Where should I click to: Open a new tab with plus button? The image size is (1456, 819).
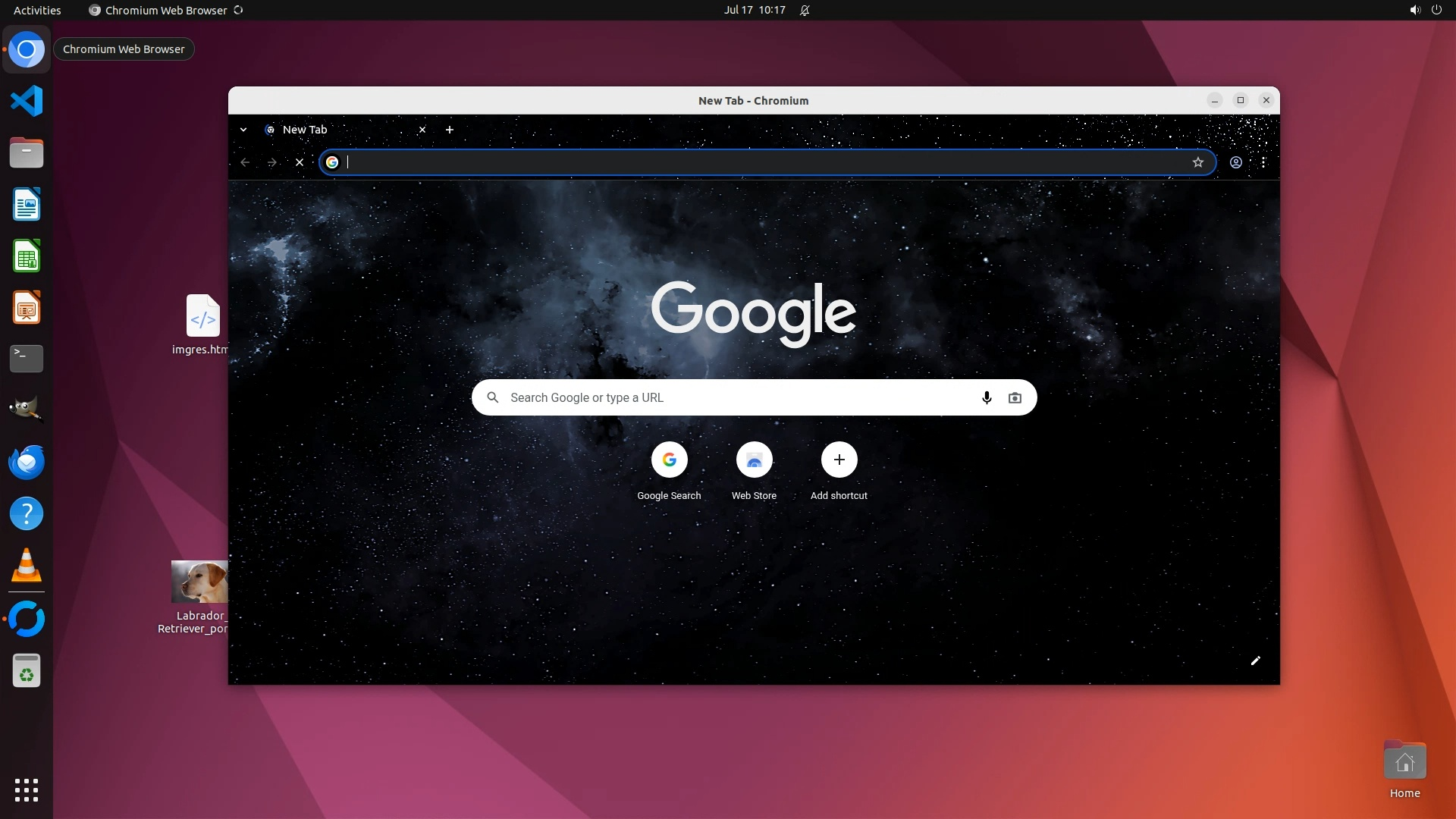coord(450,130)
